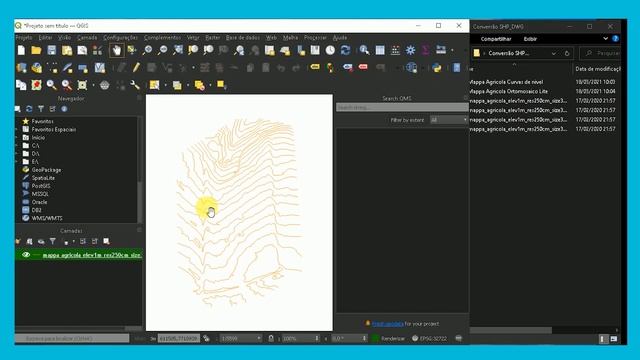Toggle editing with the yellow pencil icon
The width and height of the screenshot is (640, 360).
click(136, 67)
